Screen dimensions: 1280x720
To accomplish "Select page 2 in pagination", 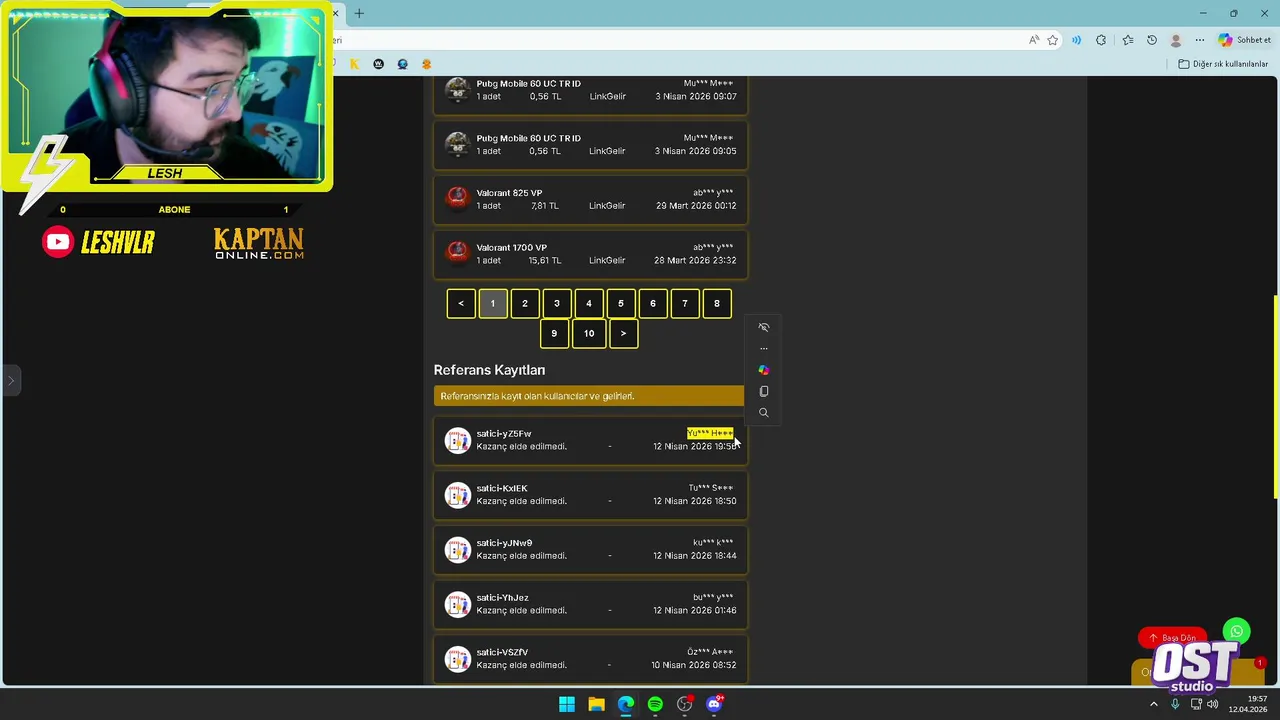I will [x=525, y=303].
